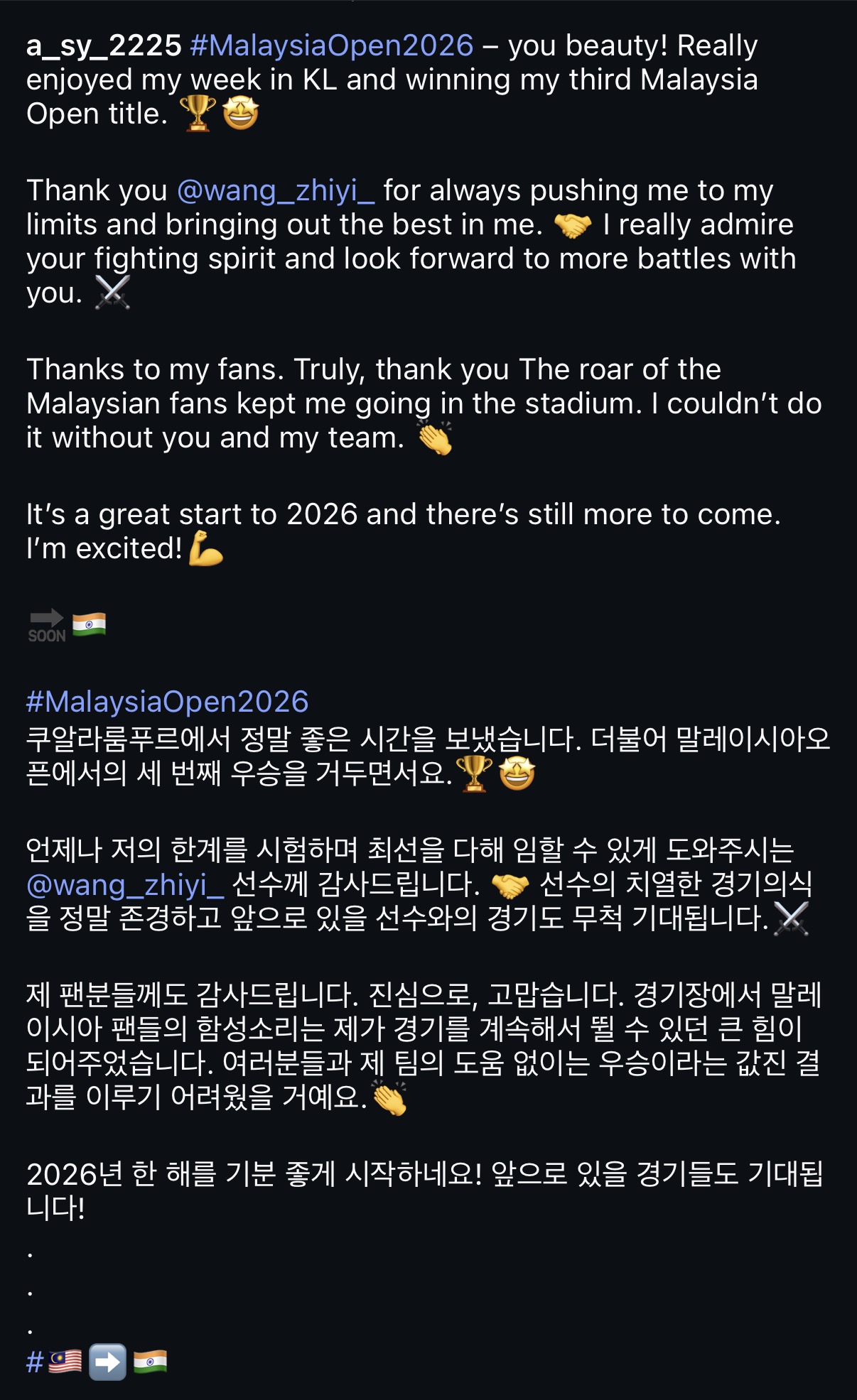Click the crossed swords emoji after 'you.'

112,293
